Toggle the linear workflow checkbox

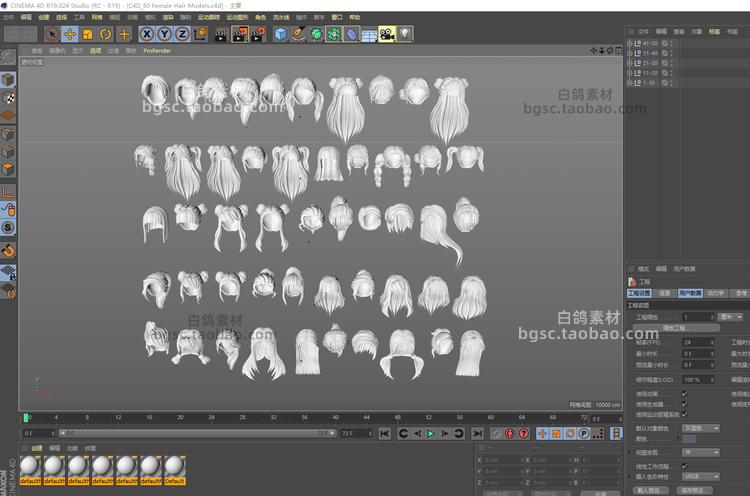[685, 467]
